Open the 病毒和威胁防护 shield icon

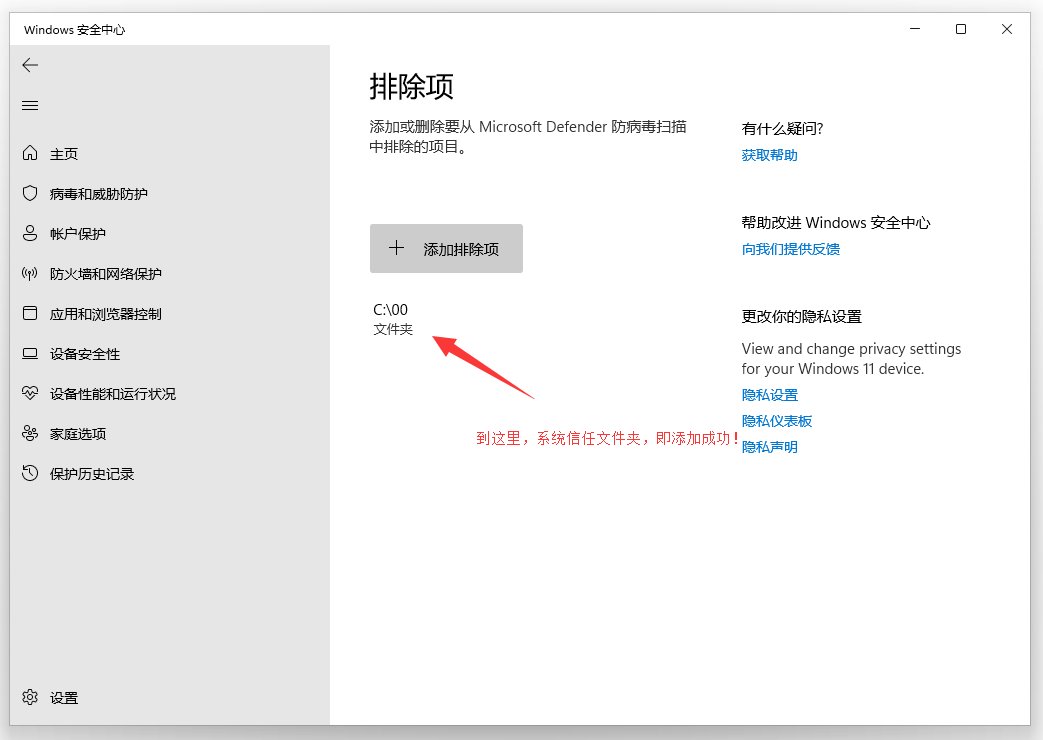pos(30,193)
